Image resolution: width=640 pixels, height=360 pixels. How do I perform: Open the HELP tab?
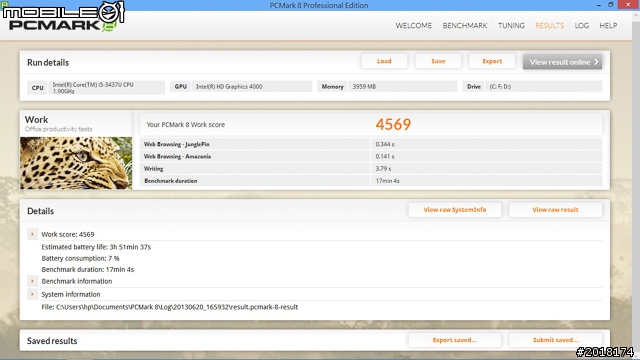pyautogui.click(x=608, y=25)
